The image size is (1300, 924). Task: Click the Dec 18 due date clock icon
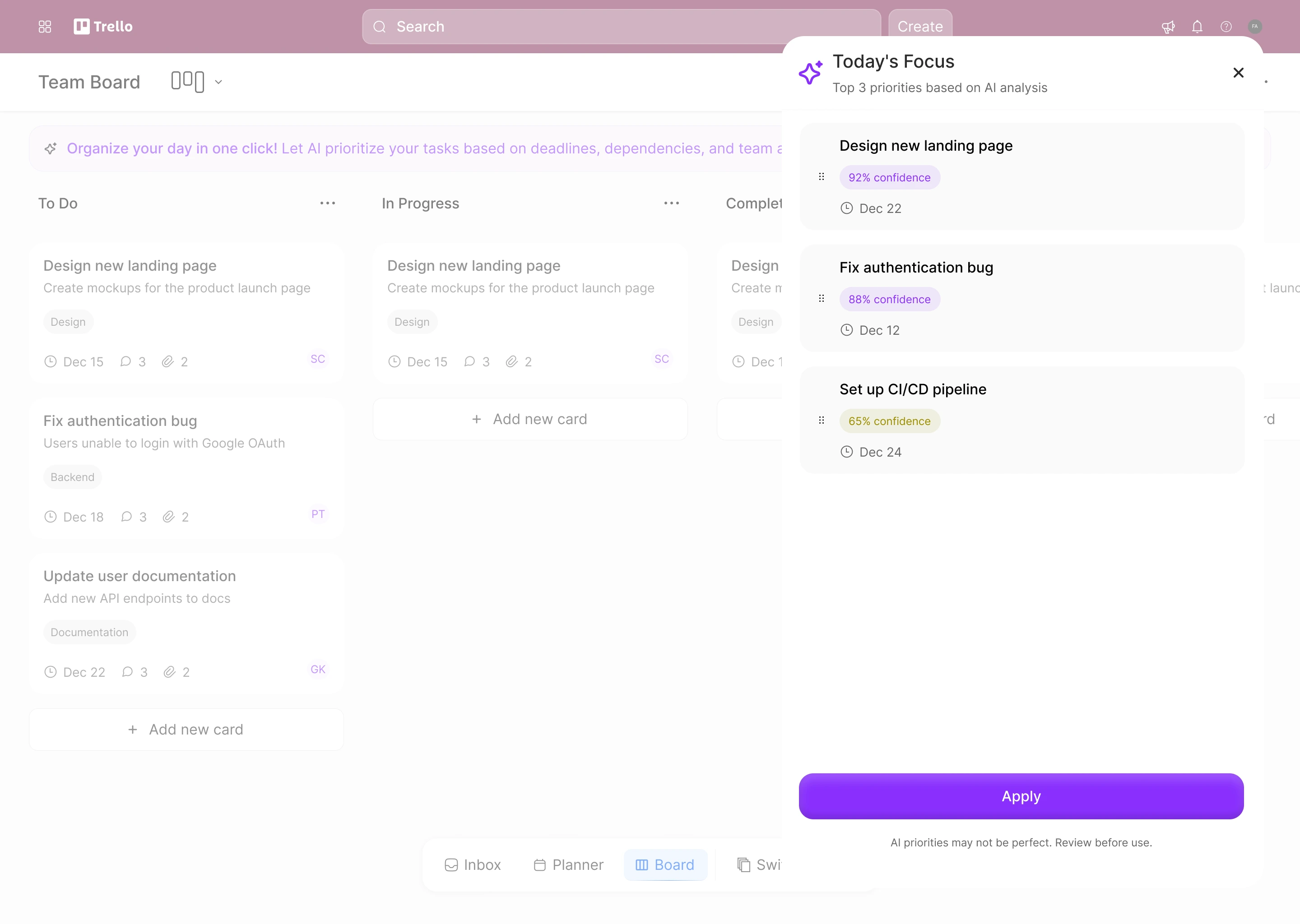pos(51,517)
